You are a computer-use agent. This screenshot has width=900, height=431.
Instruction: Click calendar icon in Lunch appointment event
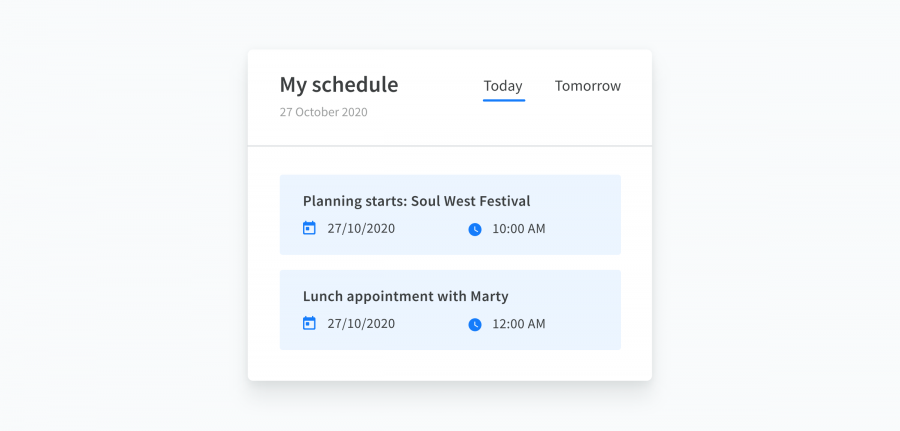[309, 324]
